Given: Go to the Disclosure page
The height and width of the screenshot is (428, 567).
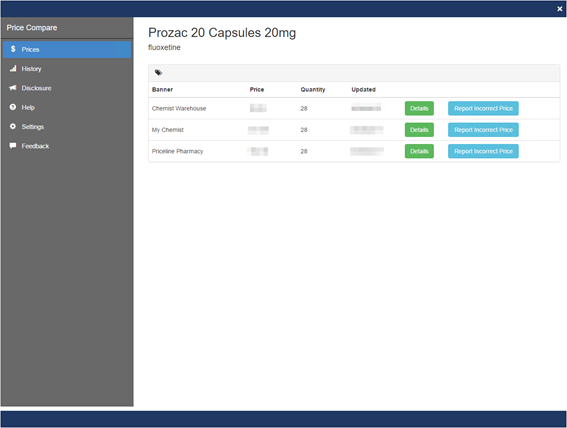Looking at the screenshot, I should click(x=67, y=88).
